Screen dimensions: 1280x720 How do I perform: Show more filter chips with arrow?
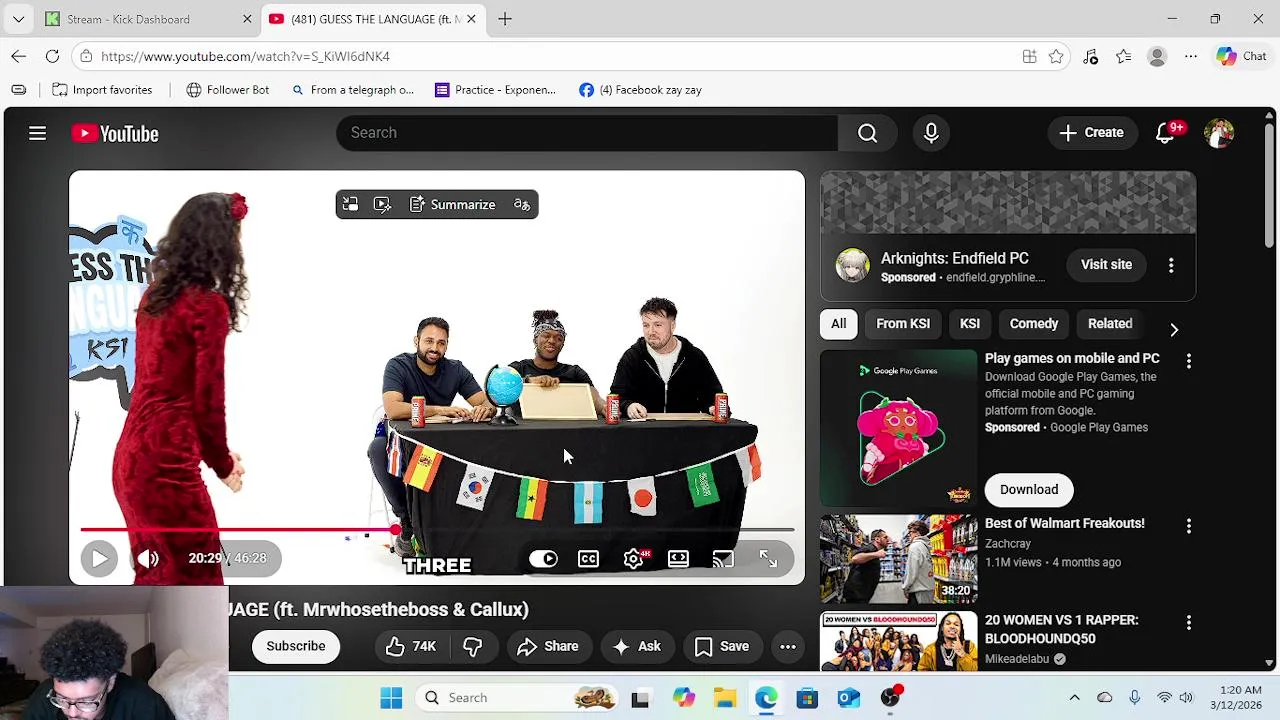coord(1174,328)
